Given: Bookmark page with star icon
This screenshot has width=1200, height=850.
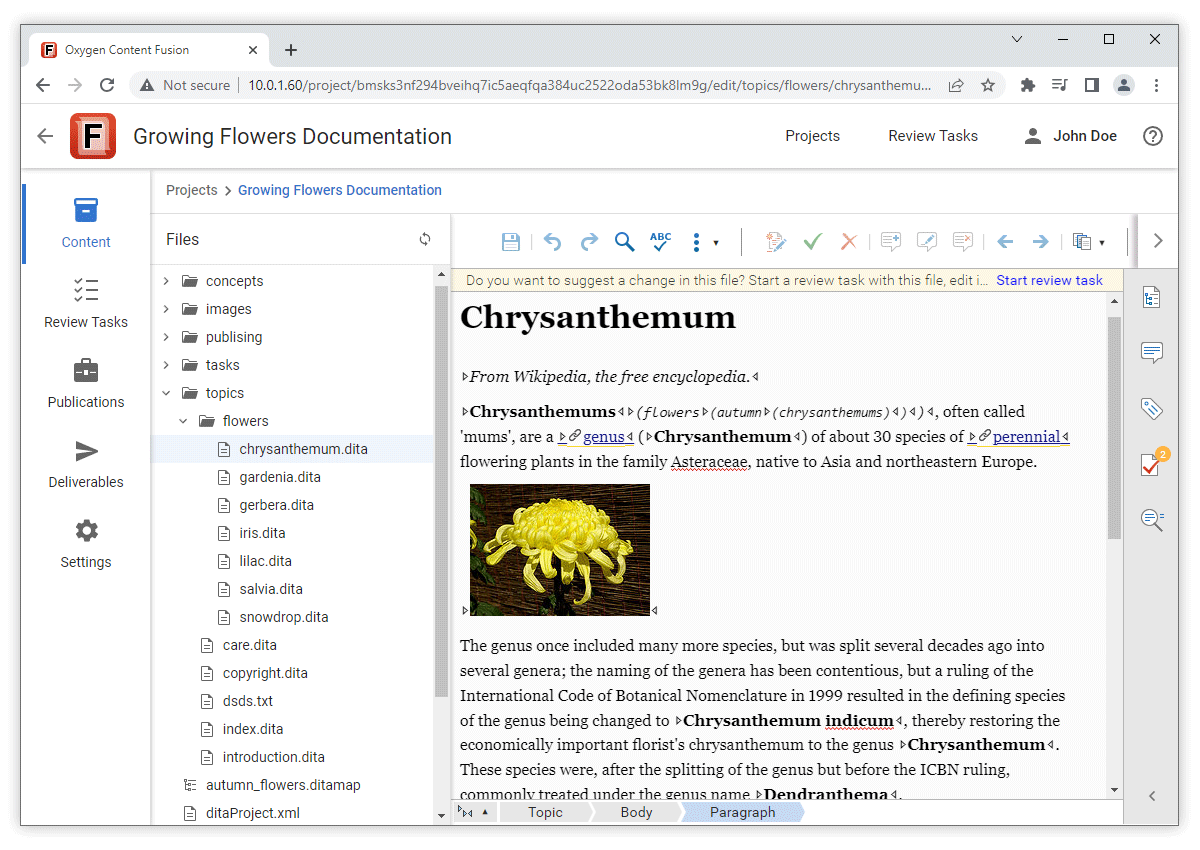Looking at the screenshot, I should (988, 85).
